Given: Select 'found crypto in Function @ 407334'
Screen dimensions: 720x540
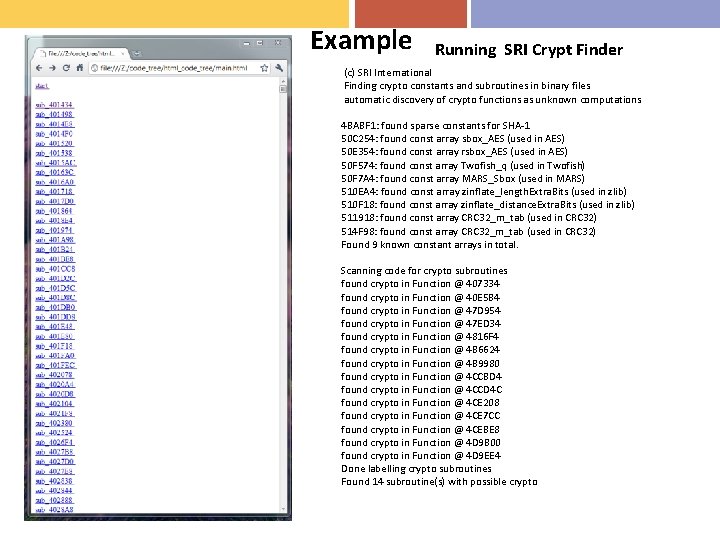Looking at the screenshot, I should pyautogui.click(x=420, y=284).
